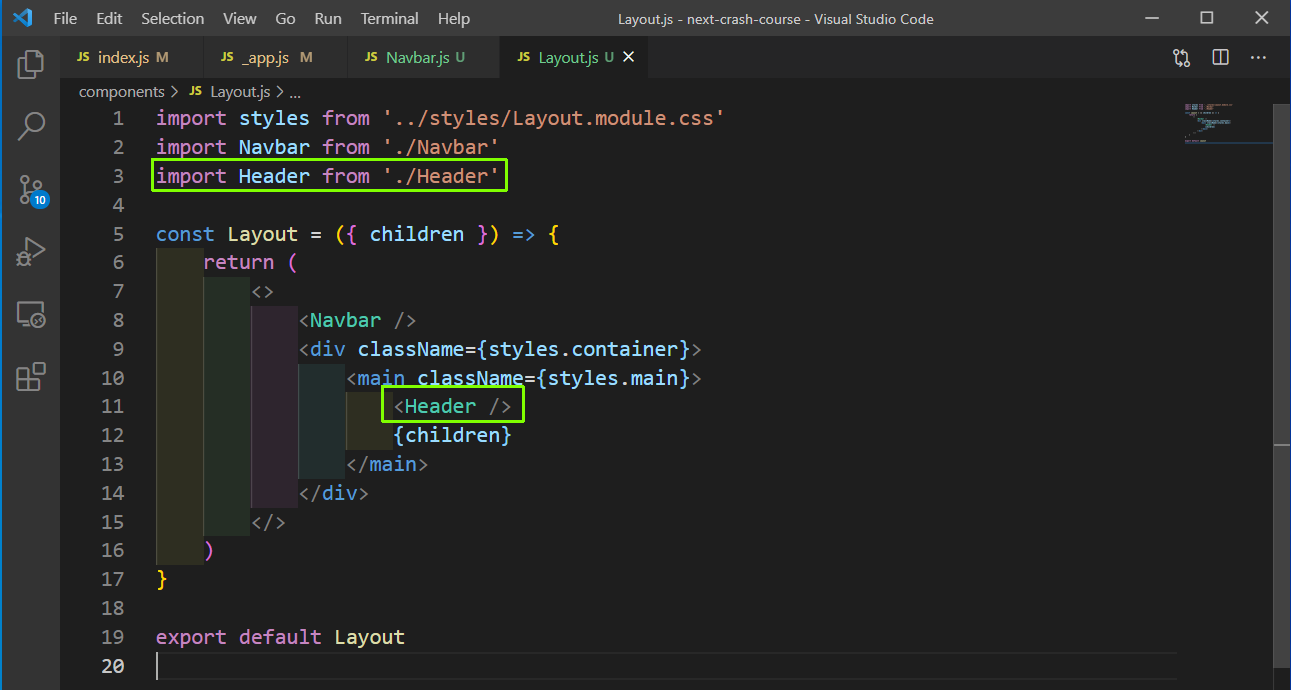
Task: Maximize the Visual Studio Code window
Action: click(x=1207, y=18)
